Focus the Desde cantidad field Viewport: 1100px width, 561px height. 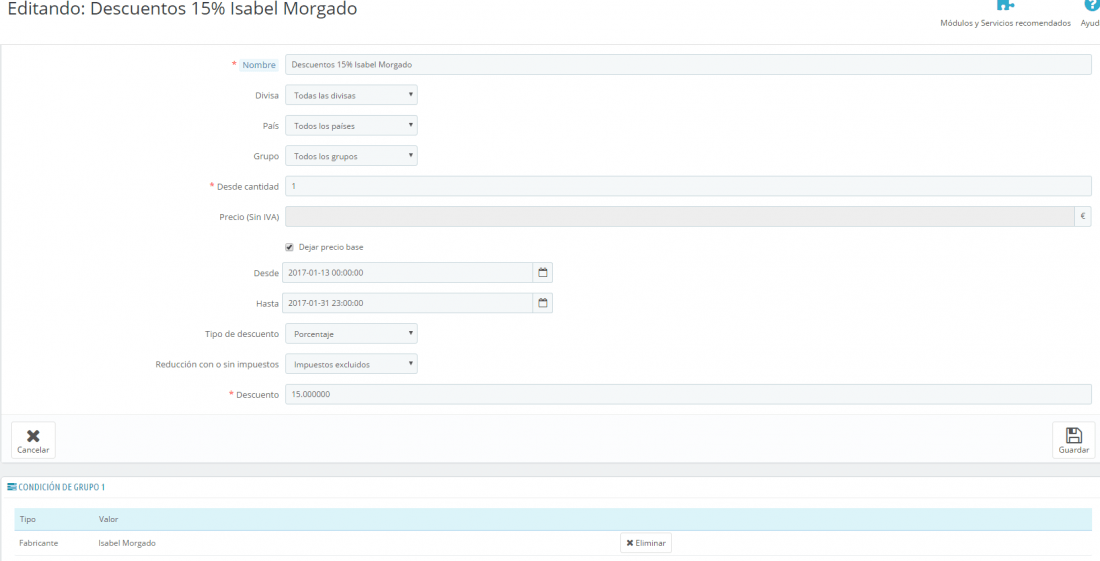tap(688, 186)
